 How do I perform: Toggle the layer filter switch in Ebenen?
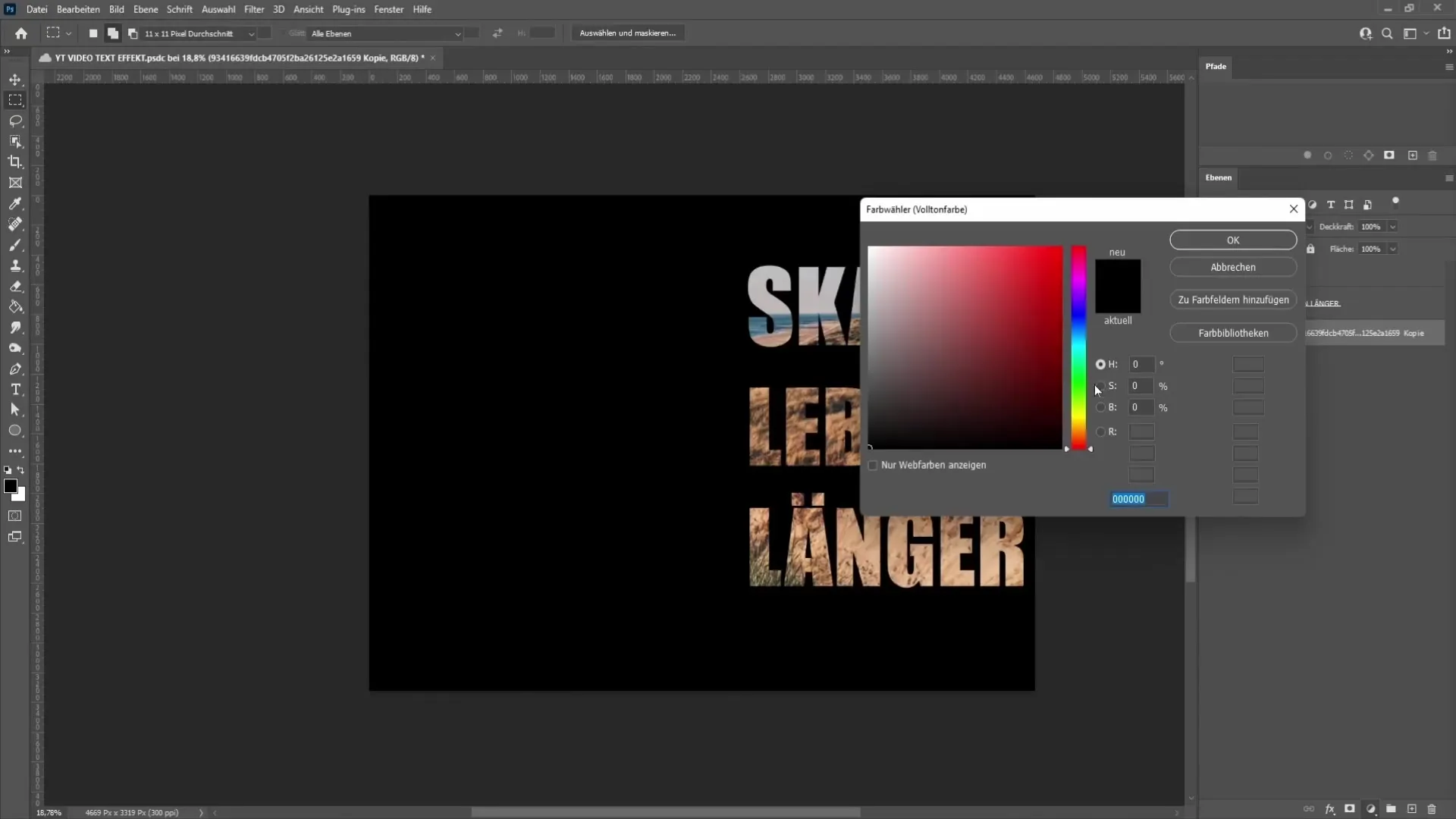tap(1395, 202)
